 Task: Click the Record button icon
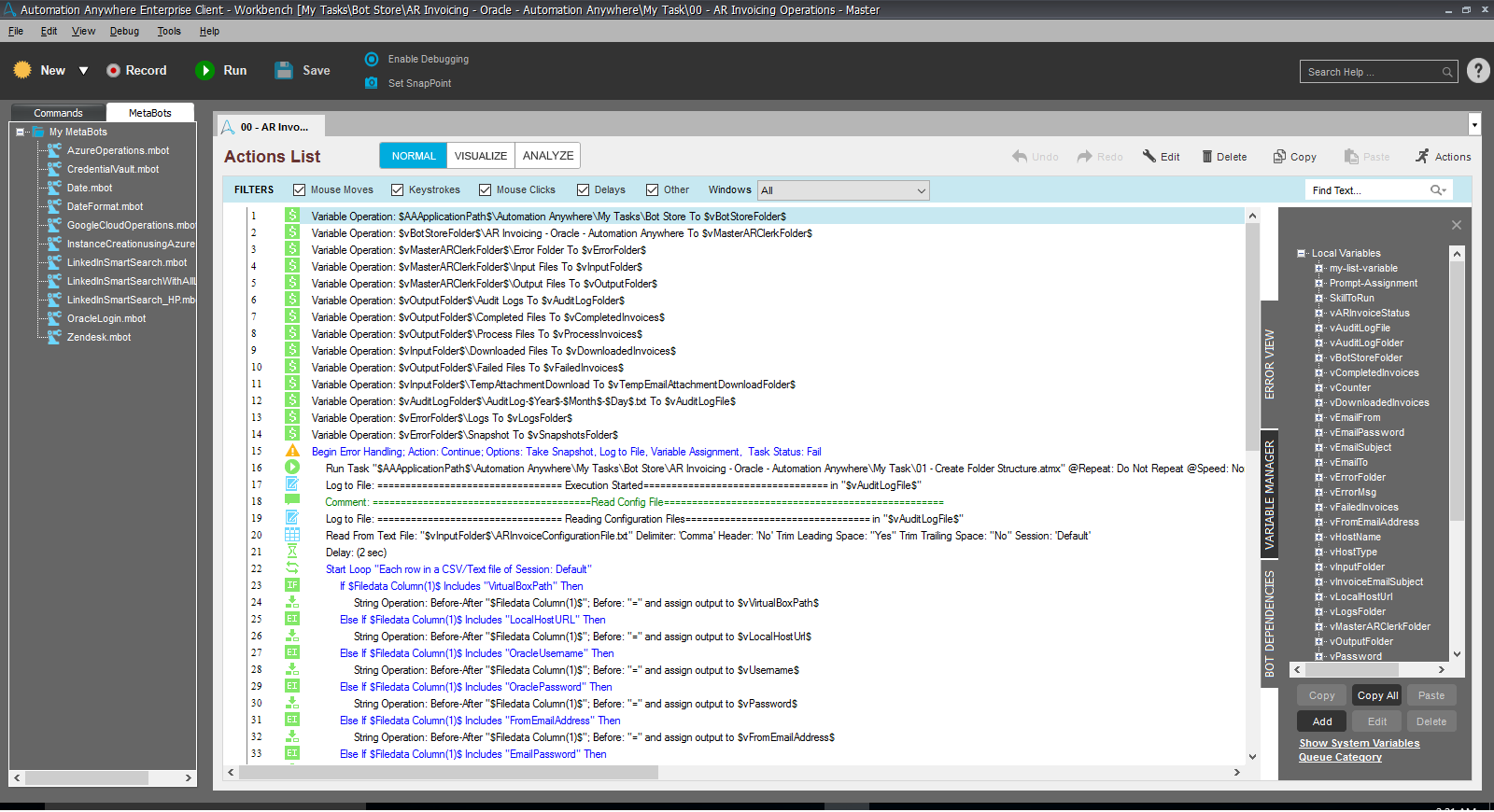pos(113,71)
